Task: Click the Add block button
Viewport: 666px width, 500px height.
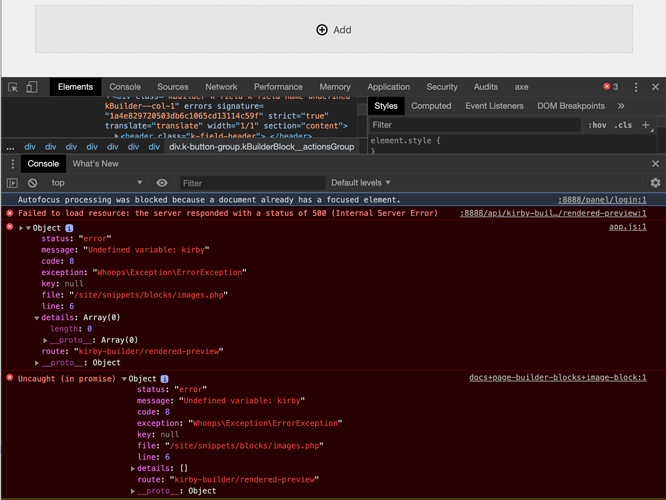Action: point(334,30)
